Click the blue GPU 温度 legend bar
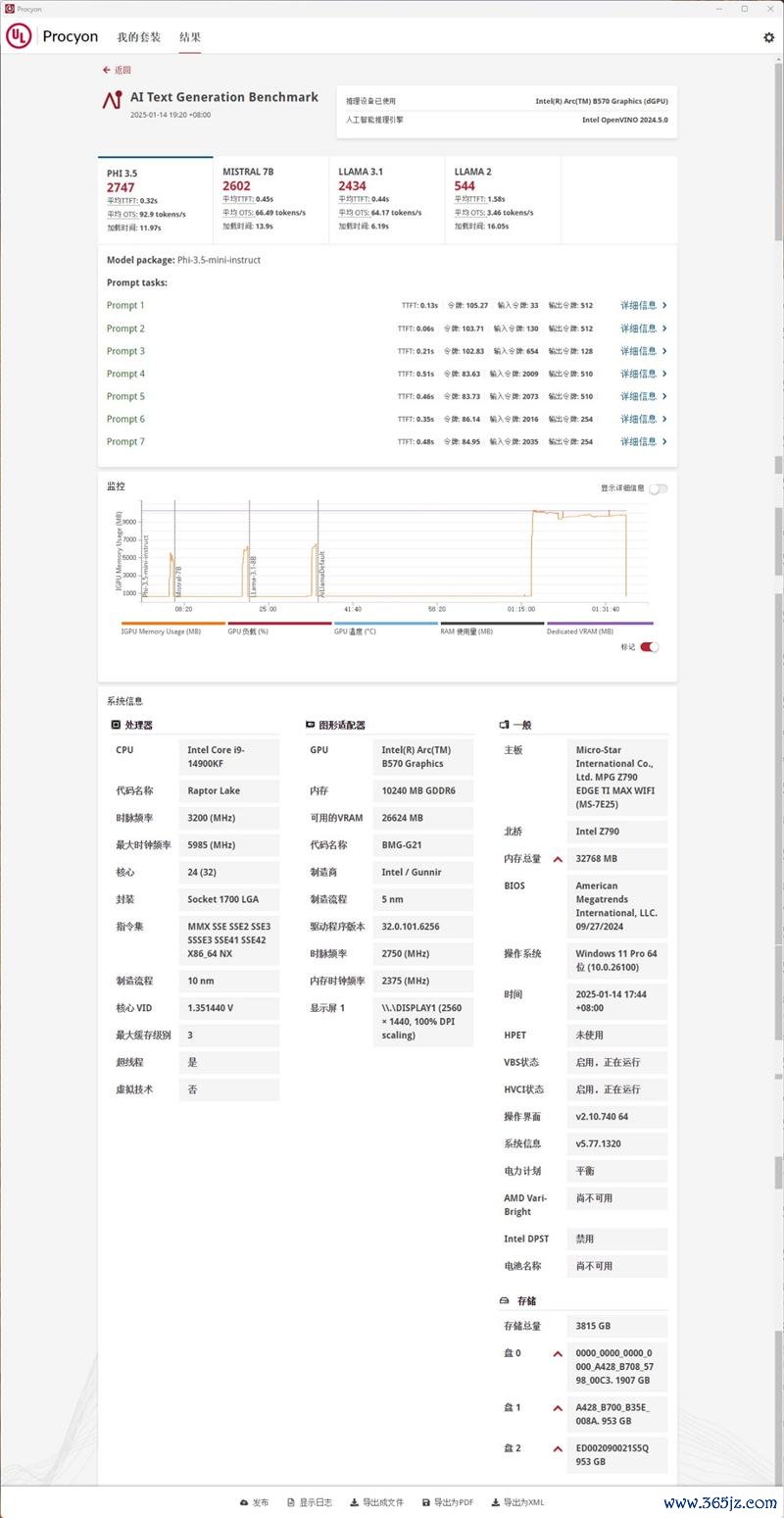 click(x=386, y=623)
